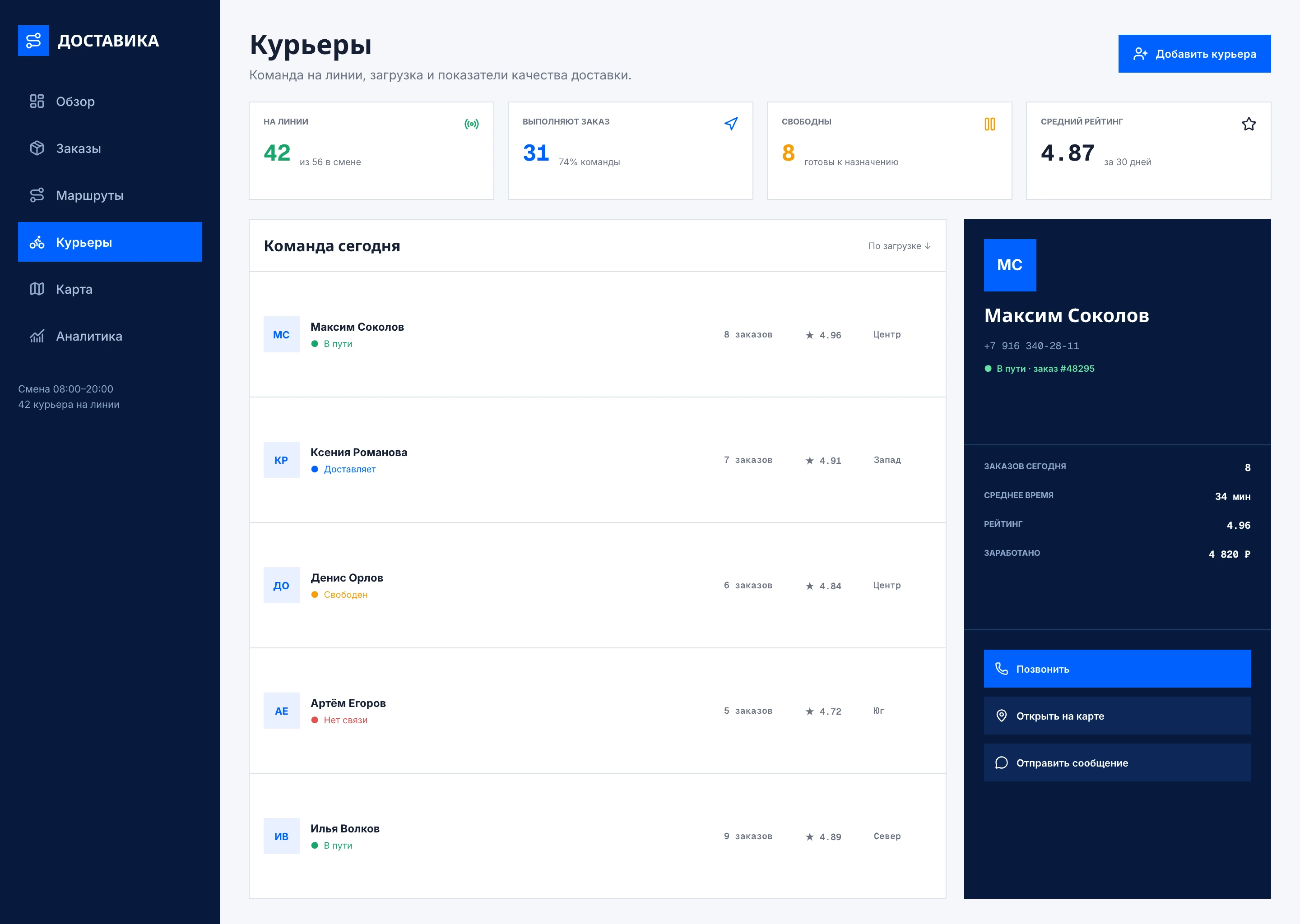Click 9 заказов in Илья Волков row

tap(748, 836)
